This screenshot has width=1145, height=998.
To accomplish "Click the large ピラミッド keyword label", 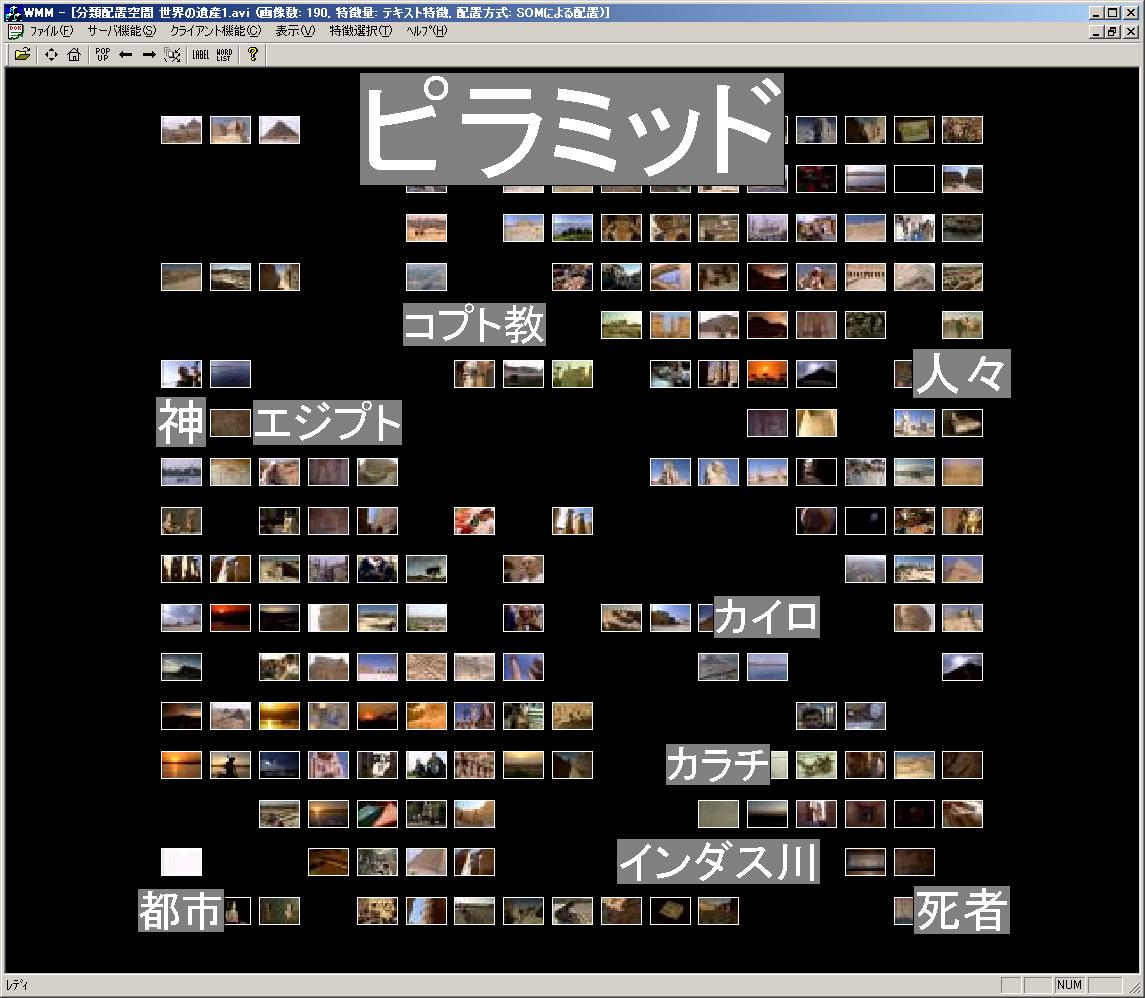I will click(x=571, y=130).
